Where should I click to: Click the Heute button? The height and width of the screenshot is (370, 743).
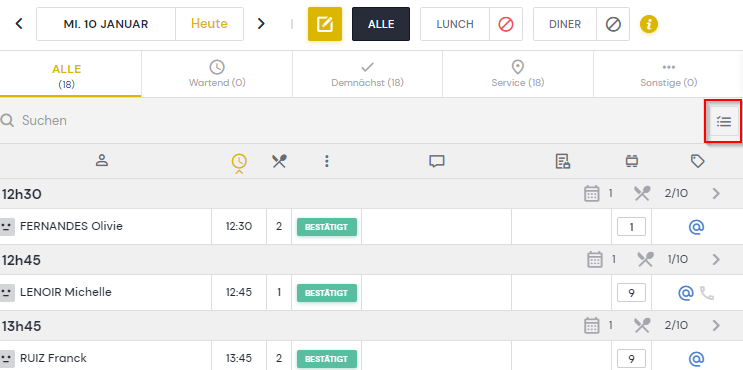pos(209,24)
